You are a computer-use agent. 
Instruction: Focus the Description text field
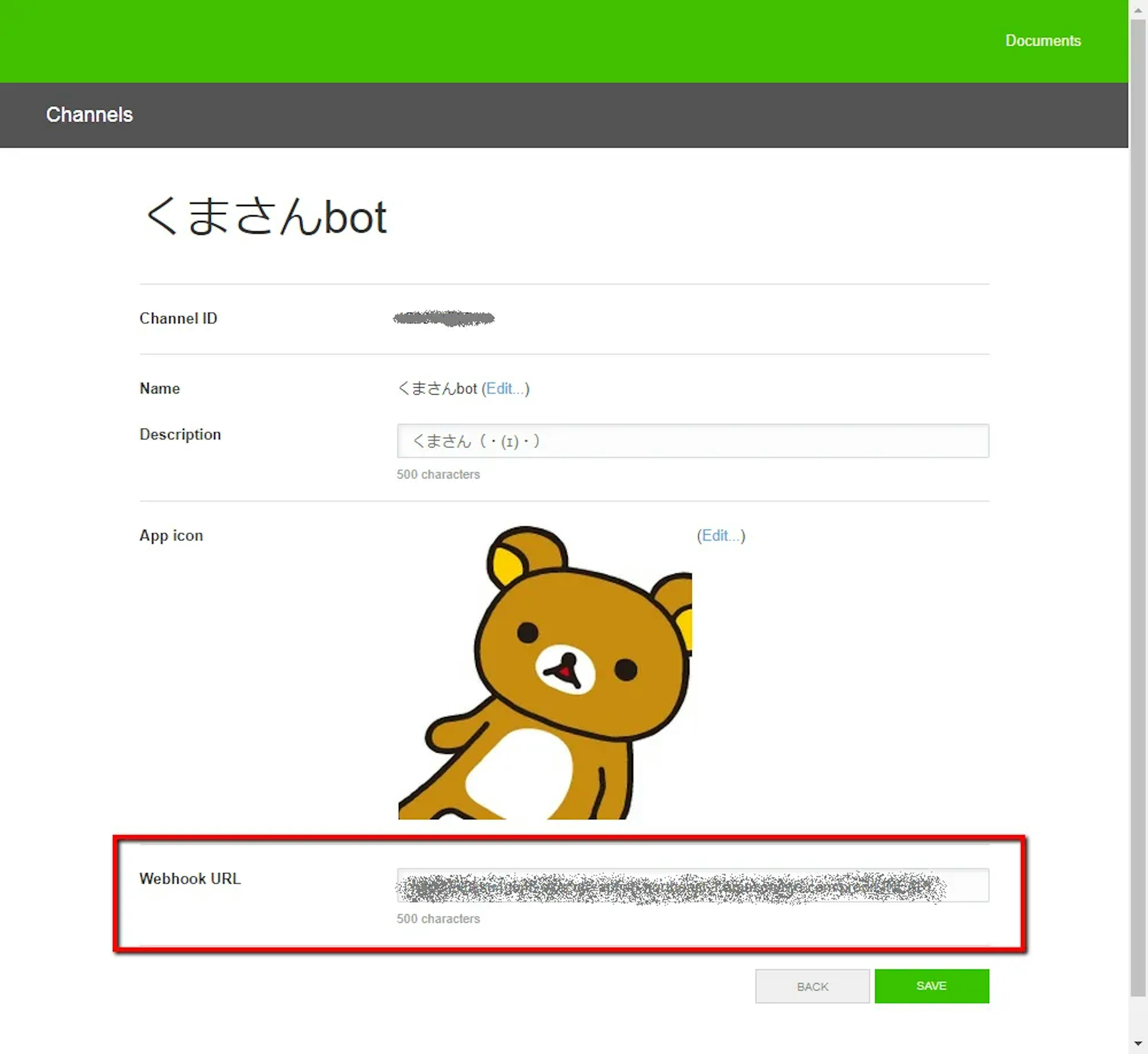[692, 441]
